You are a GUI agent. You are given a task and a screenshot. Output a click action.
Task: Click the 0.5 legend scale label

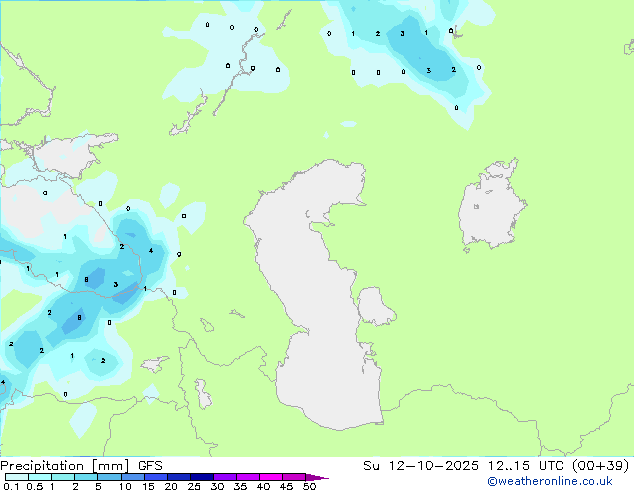click(35, 486)
